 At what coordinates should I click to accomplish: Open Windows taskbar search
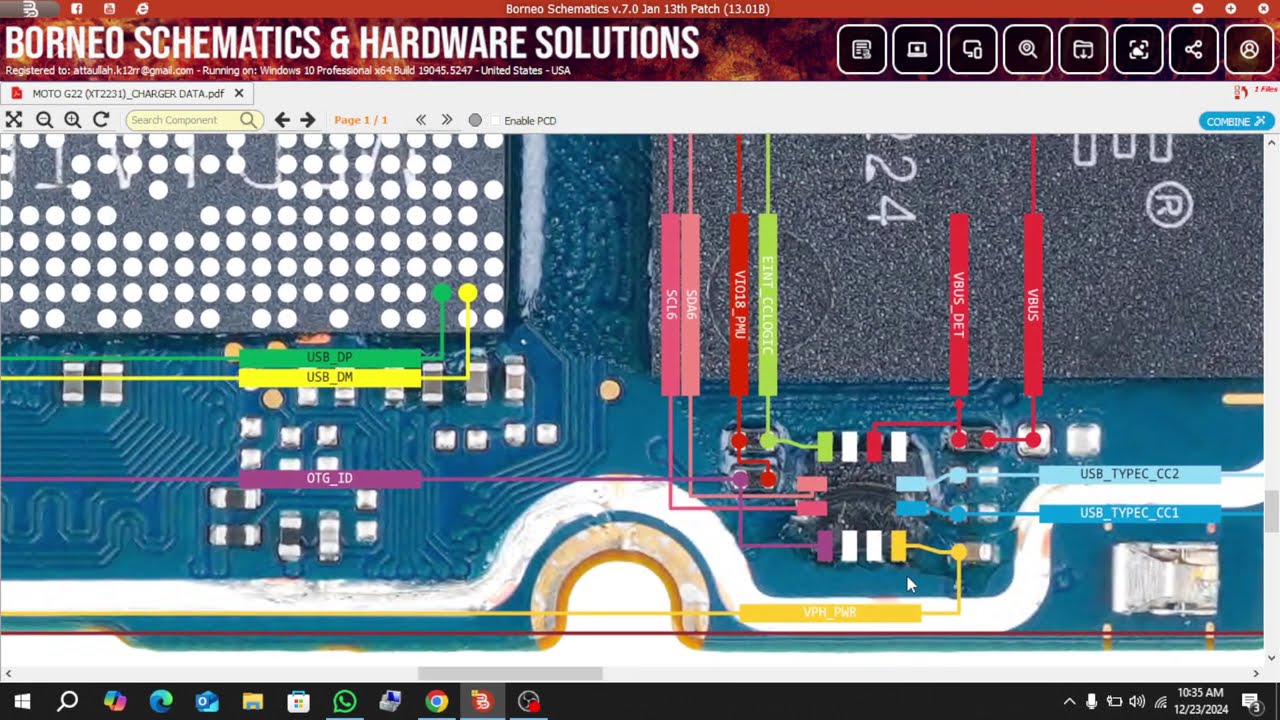tap(67, 701)
